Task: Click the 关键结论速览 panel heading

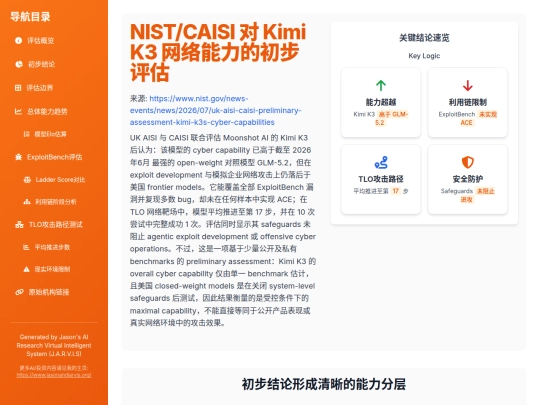Action: [424, 38]
